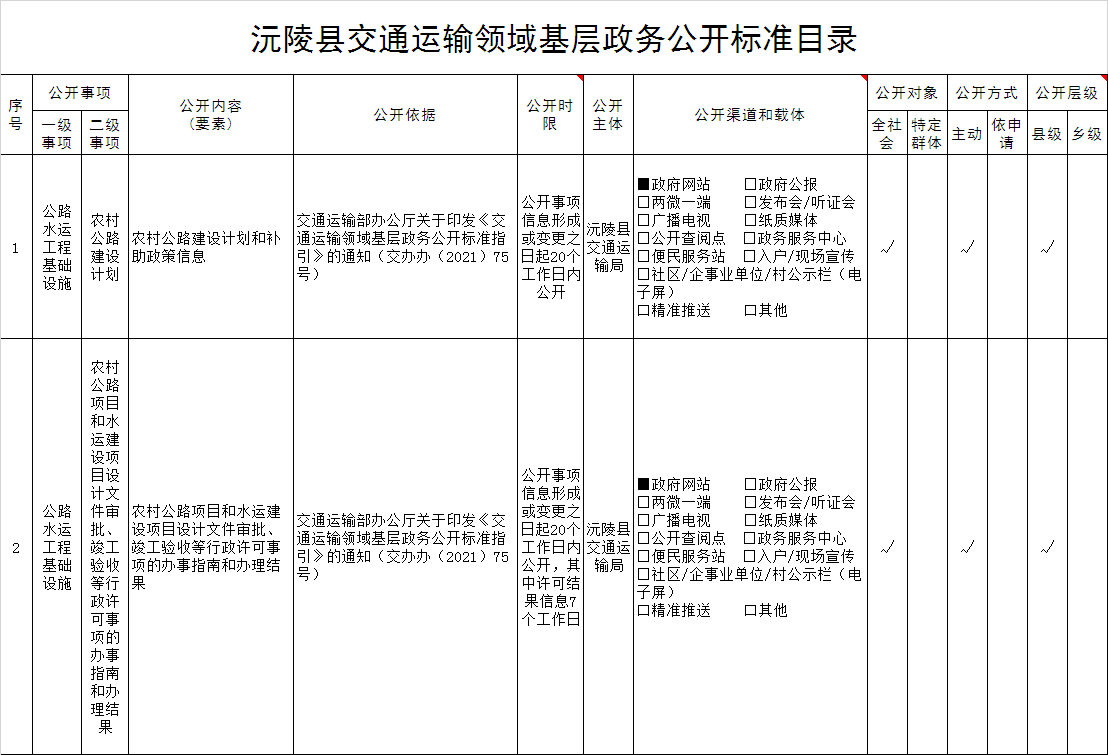Click the 特定群体 header cell
The height and width of the screenshot is (755, 1108).
click(927, 133)
